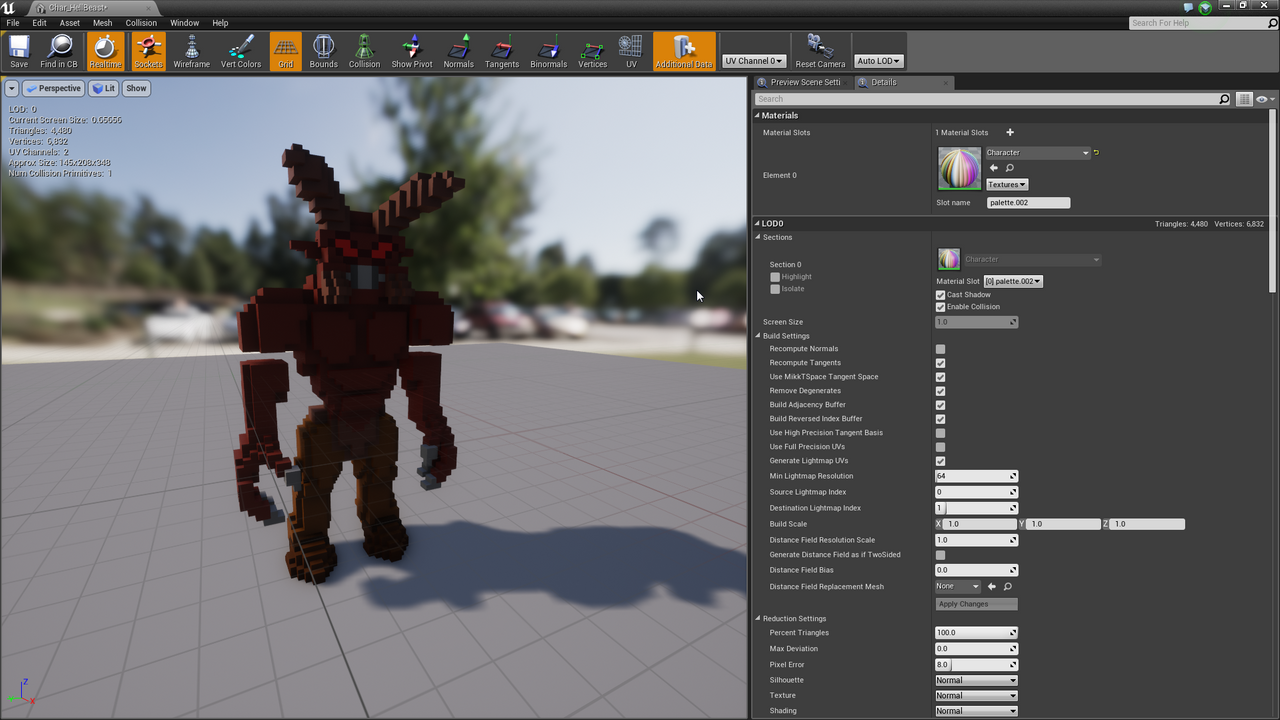The height and width of the screenshot is (720, 1280).
Task: Toggle Sockets display in toolbar
Action: click(x=148, y=51)
